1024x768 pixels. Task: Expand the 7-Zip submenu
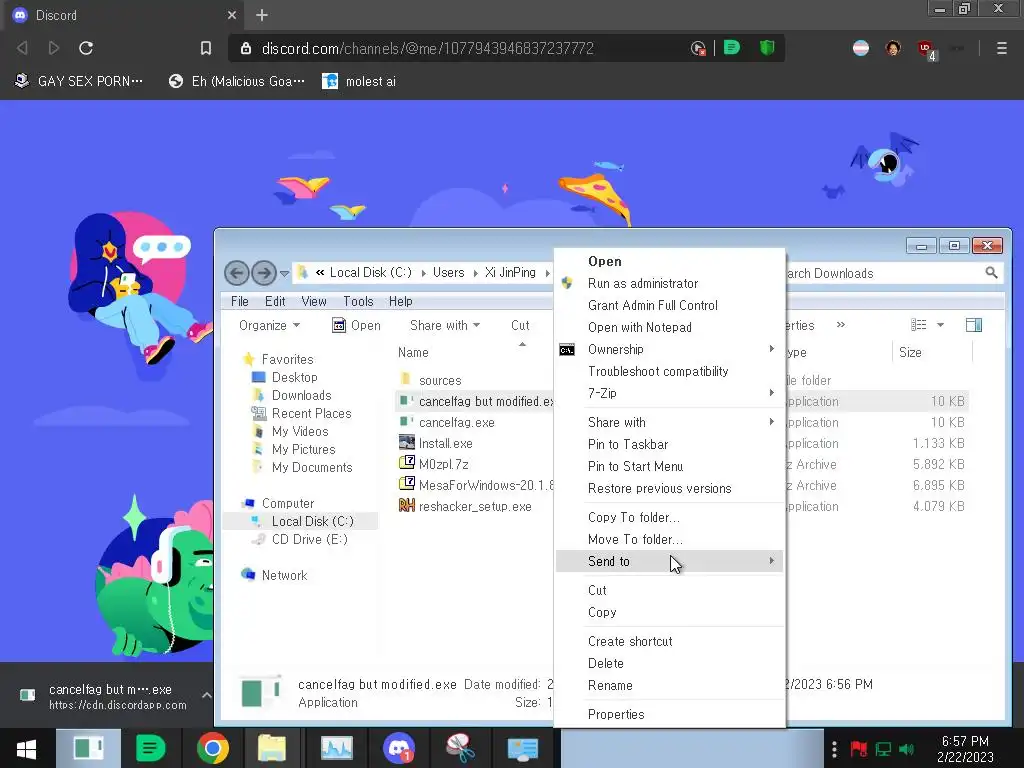[x=669, y=393]
